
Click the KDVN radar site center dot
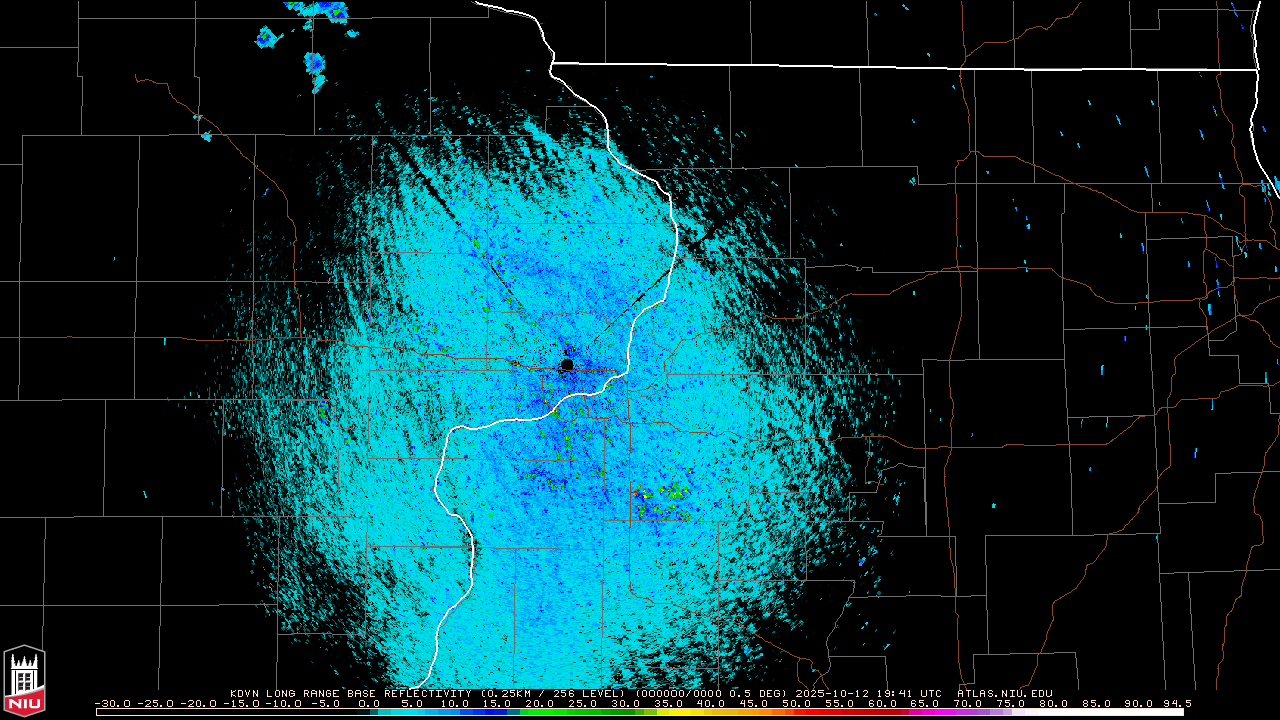pos(567,365)
